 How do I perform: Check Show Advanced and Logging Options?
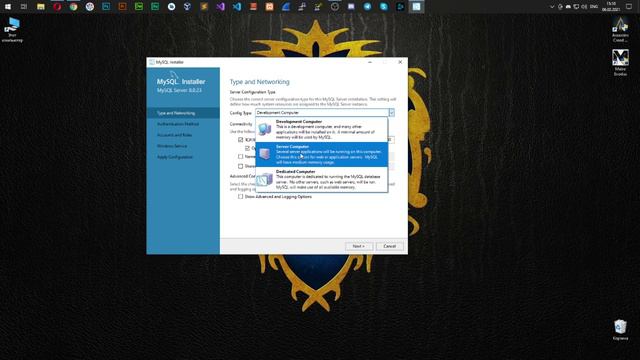tap(240, 197)
